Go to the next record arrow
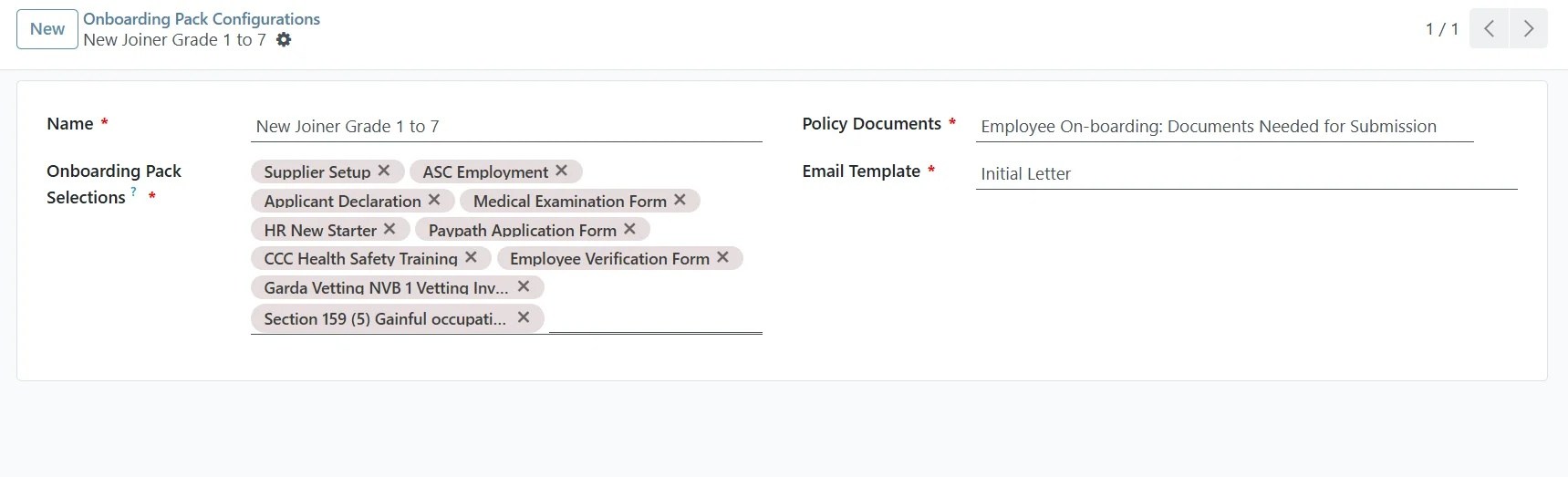Image resolution: width=1568 pixels, height=477 pixels. pyautogui.click(x=1528, y=29)
